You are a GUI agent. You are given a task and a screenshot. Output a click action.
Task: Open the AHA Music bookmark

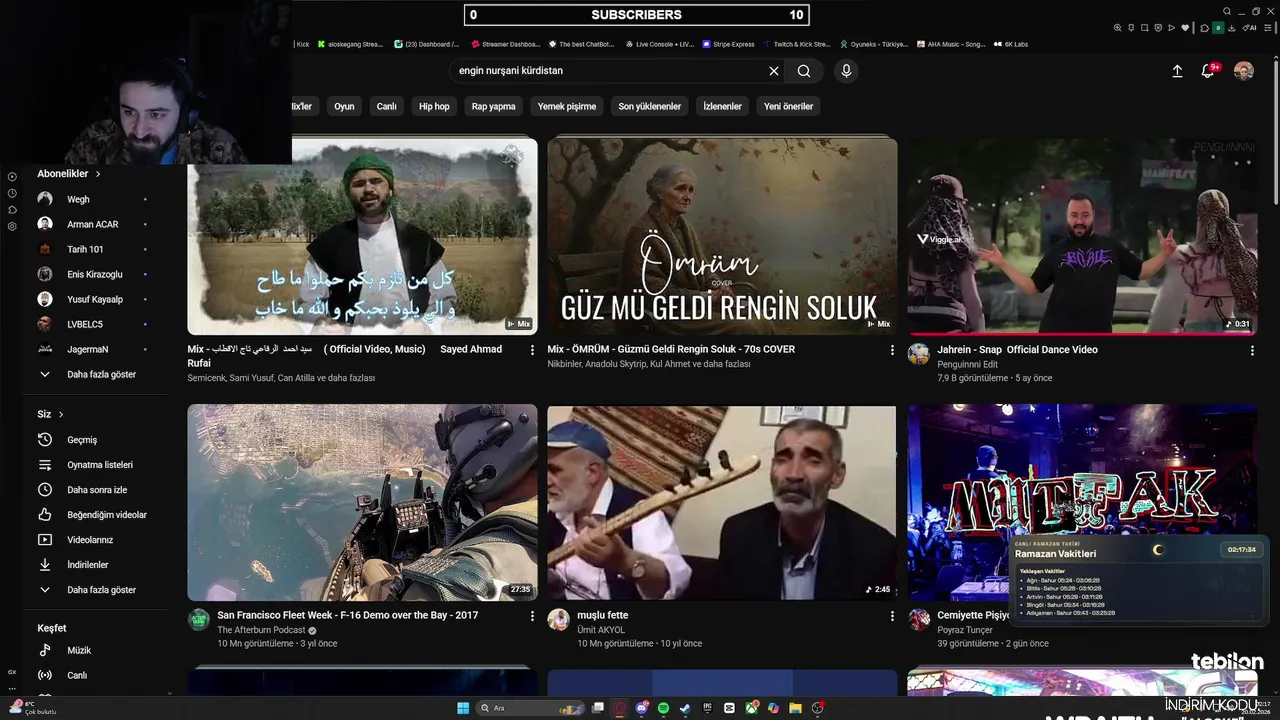pyautogui.click(x=951, y=44)
